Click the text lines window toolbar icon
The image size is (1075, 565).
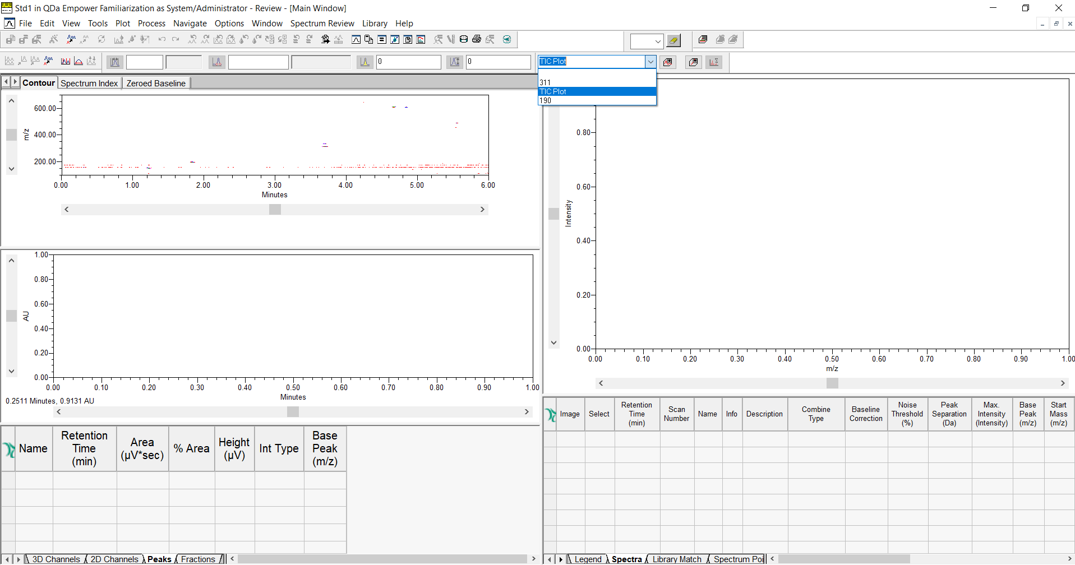382,40
